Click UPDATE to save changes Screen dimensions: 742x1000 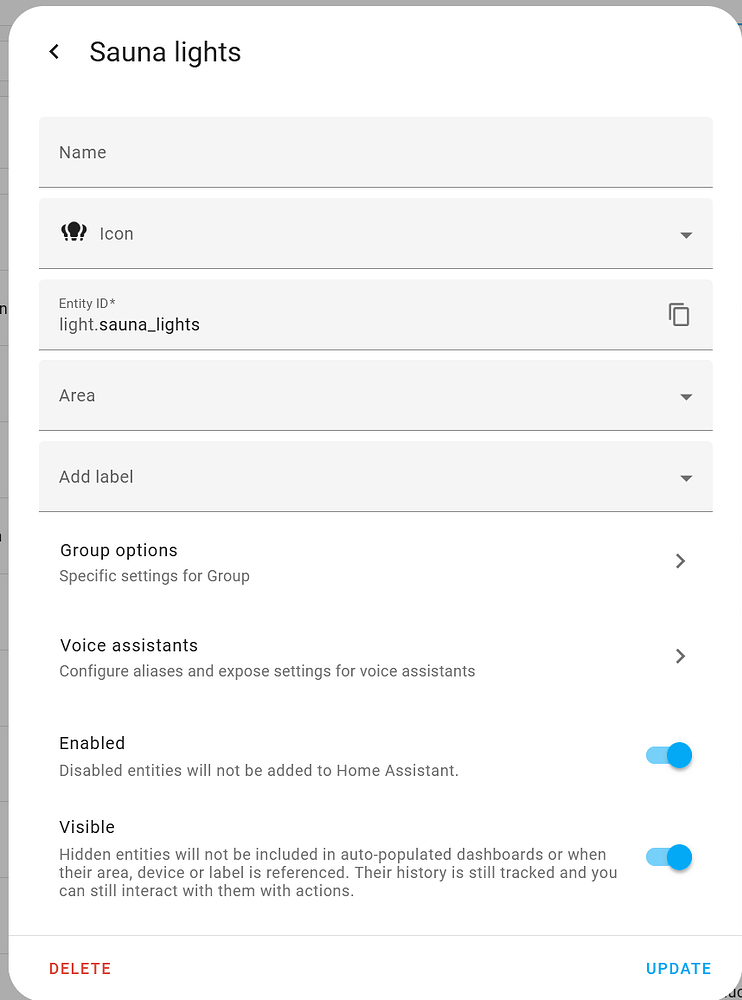click(678, 968)
